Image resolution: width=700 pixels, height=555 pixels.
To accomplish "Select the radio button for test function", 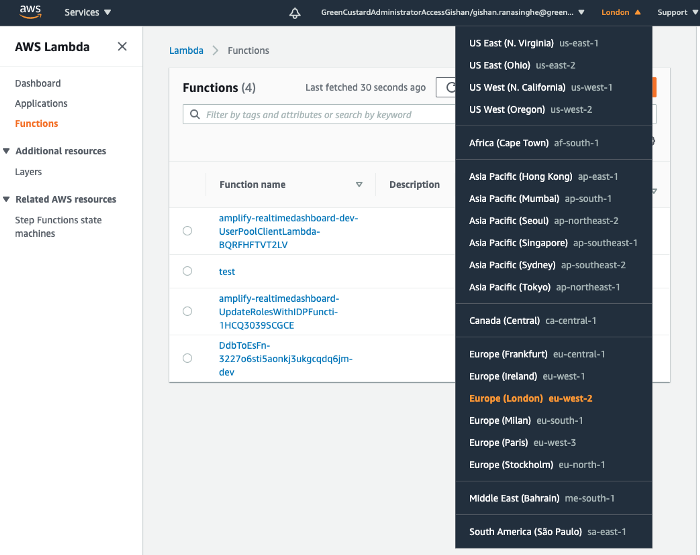I will coord(187,271).
